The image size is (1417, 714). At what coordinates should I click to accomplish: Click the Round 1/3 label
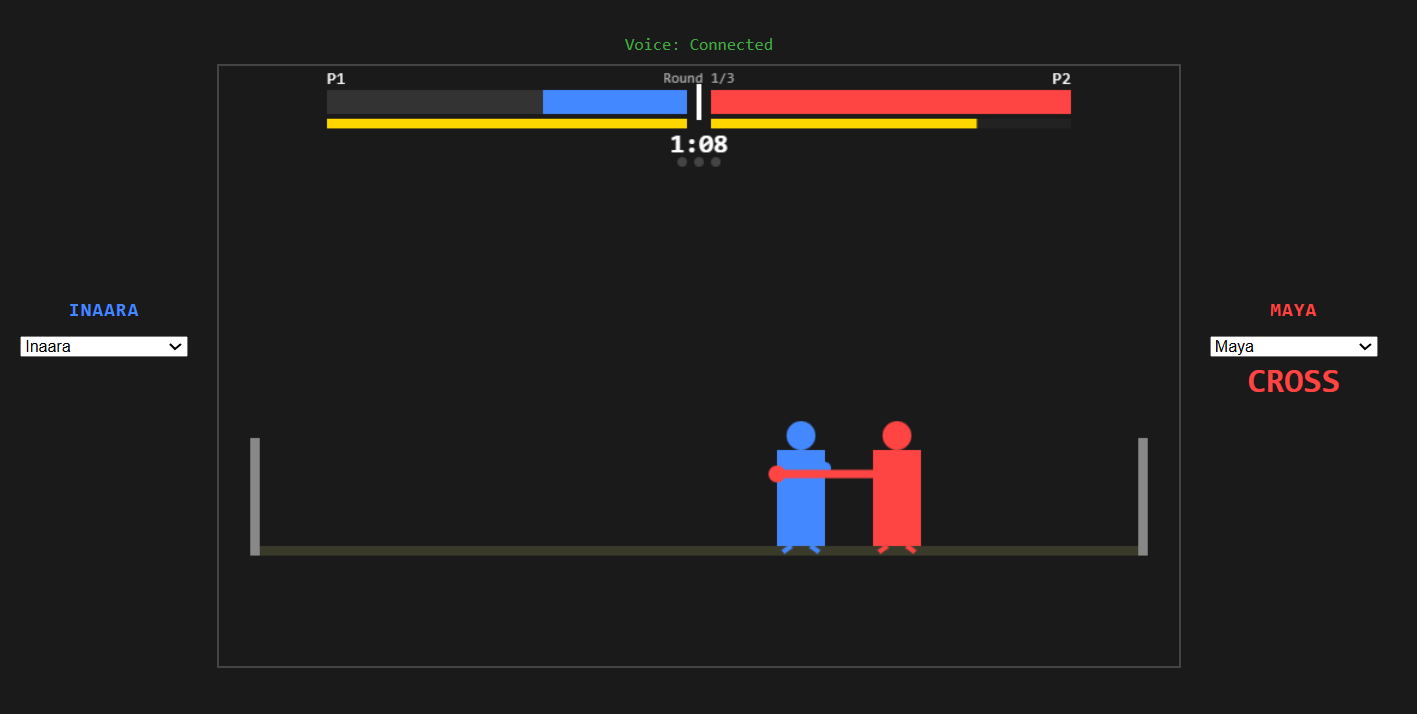pyautogui.click(x=699, y=78)
